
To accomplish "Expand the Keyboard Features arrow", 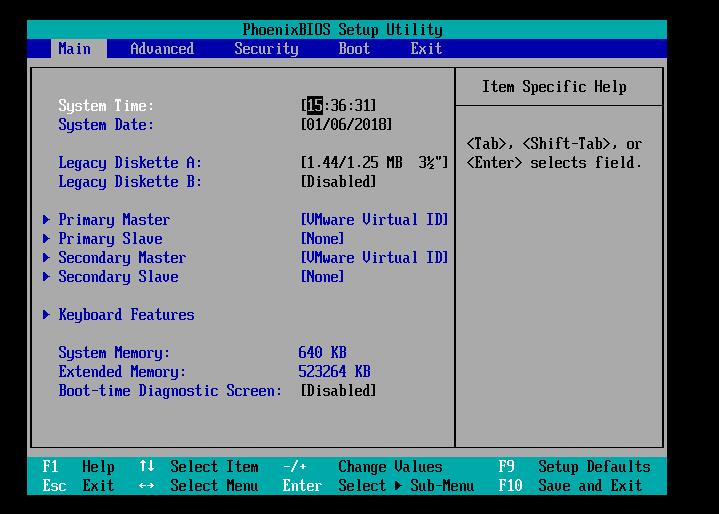I will click(x=46, y=315).
